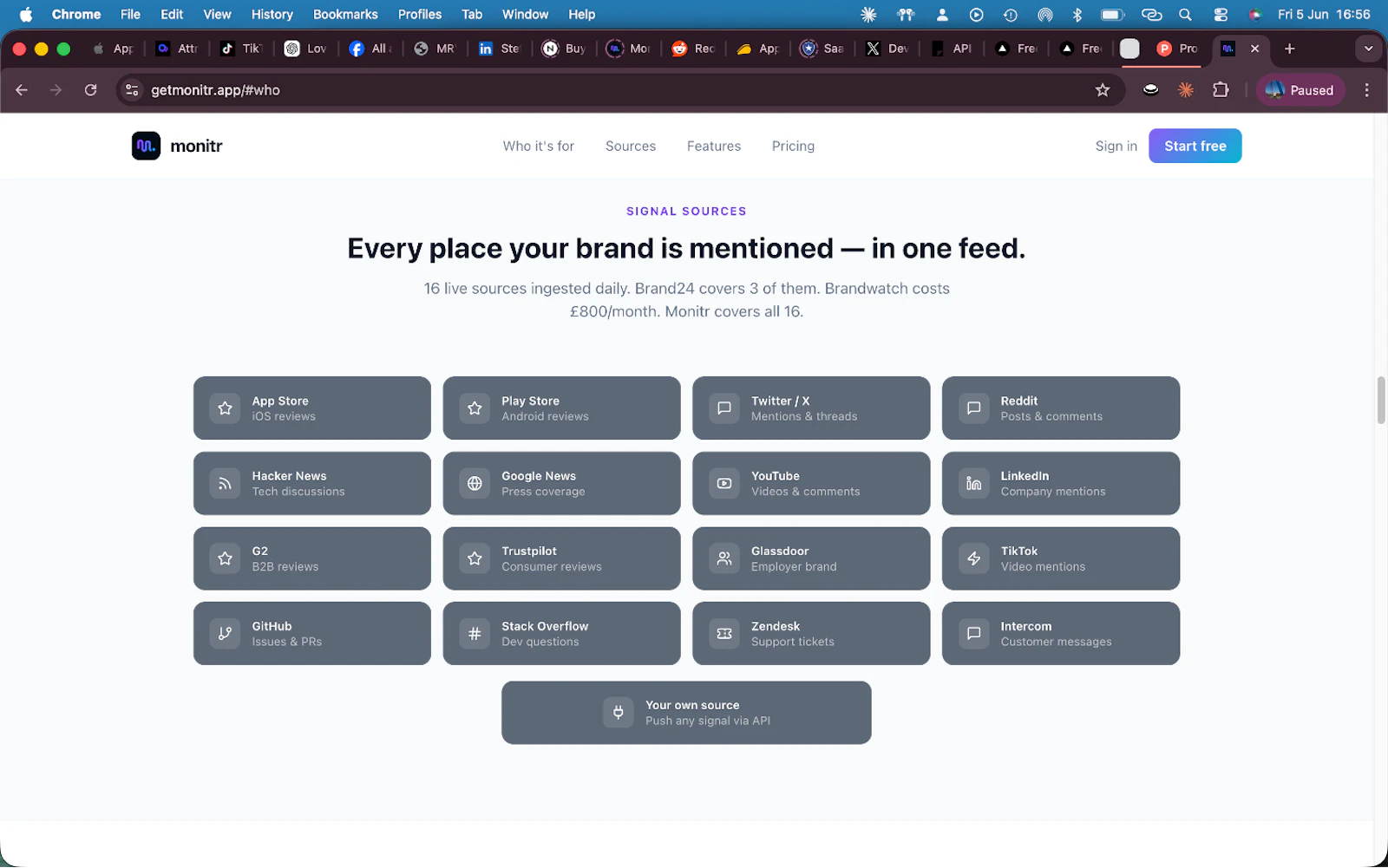The height and width of the screenshot is (868, 1388).
Task: Click the Glassdoor people icon
Action: (x=724, y=558)
